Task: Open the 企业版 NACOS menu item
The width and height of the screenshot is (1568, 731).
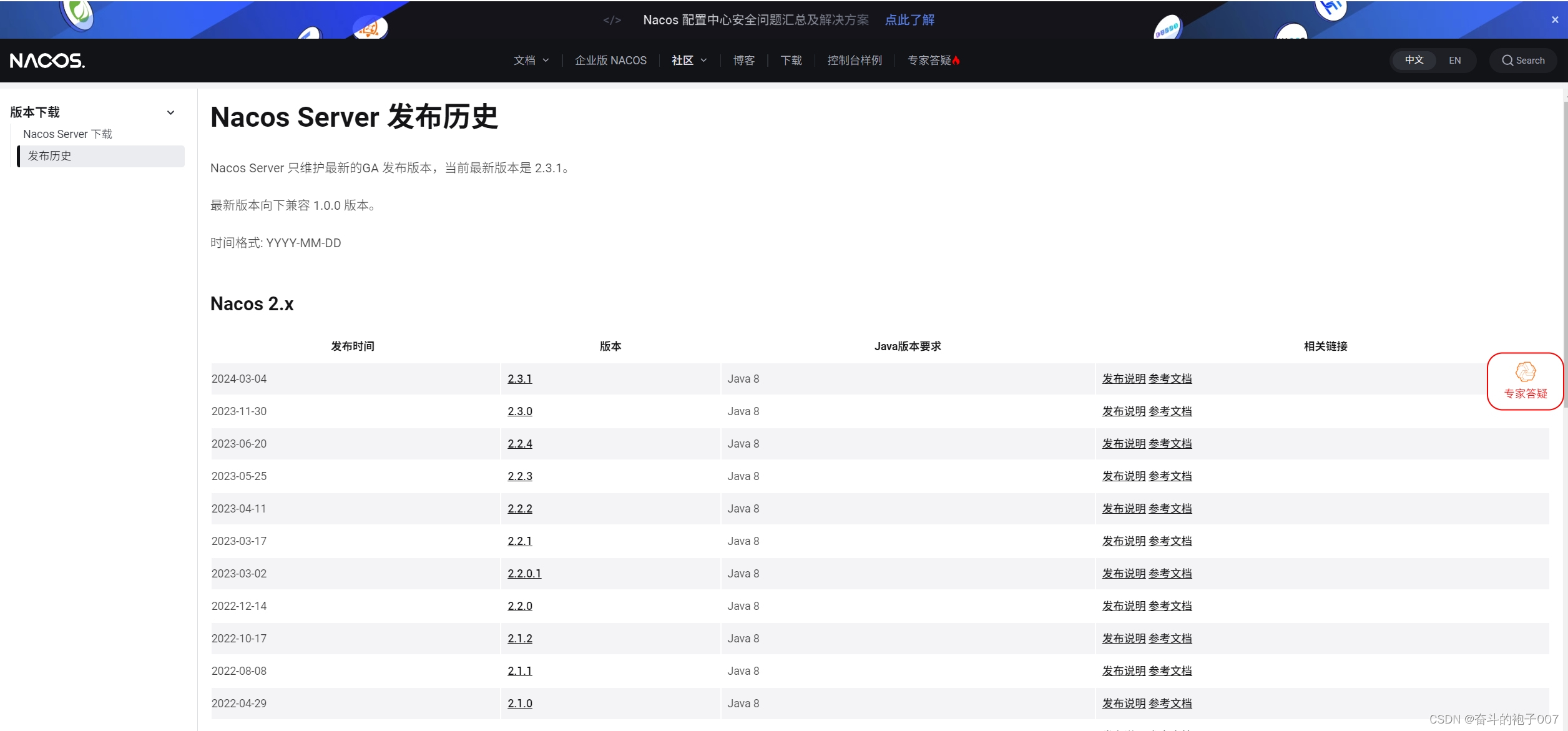Action: [x=610, y=61]
